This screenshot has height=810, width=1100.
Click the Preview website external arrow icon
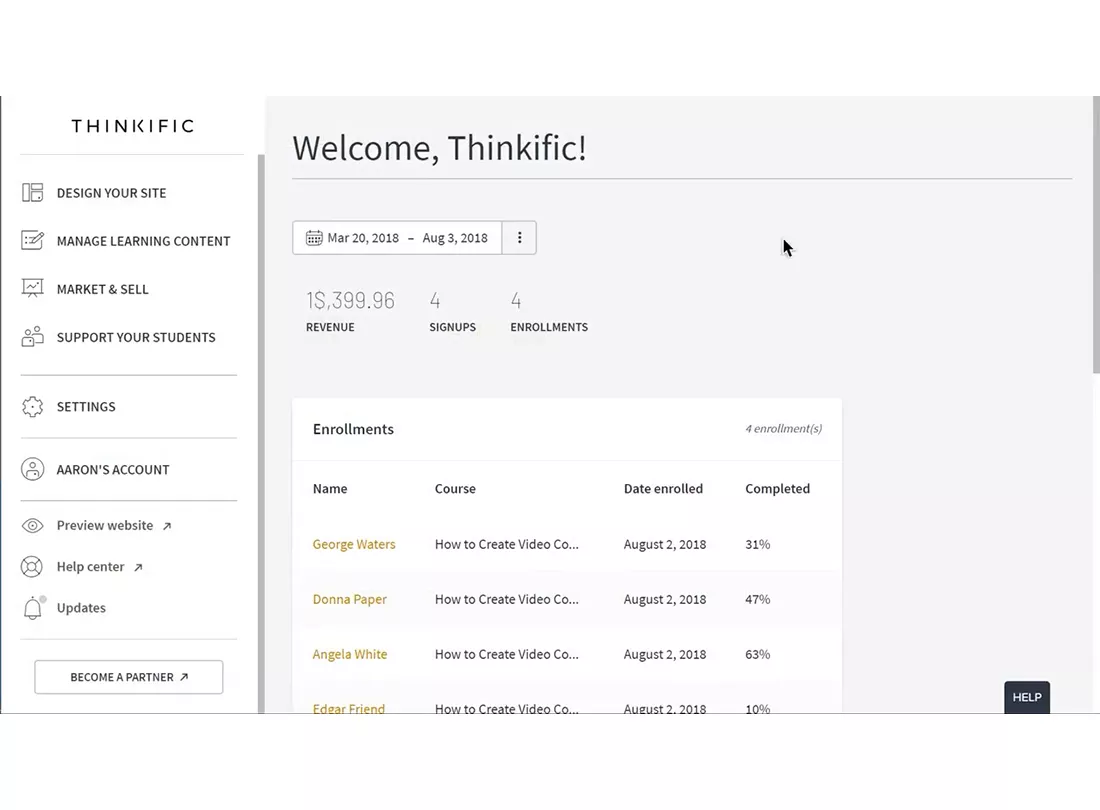167,526
